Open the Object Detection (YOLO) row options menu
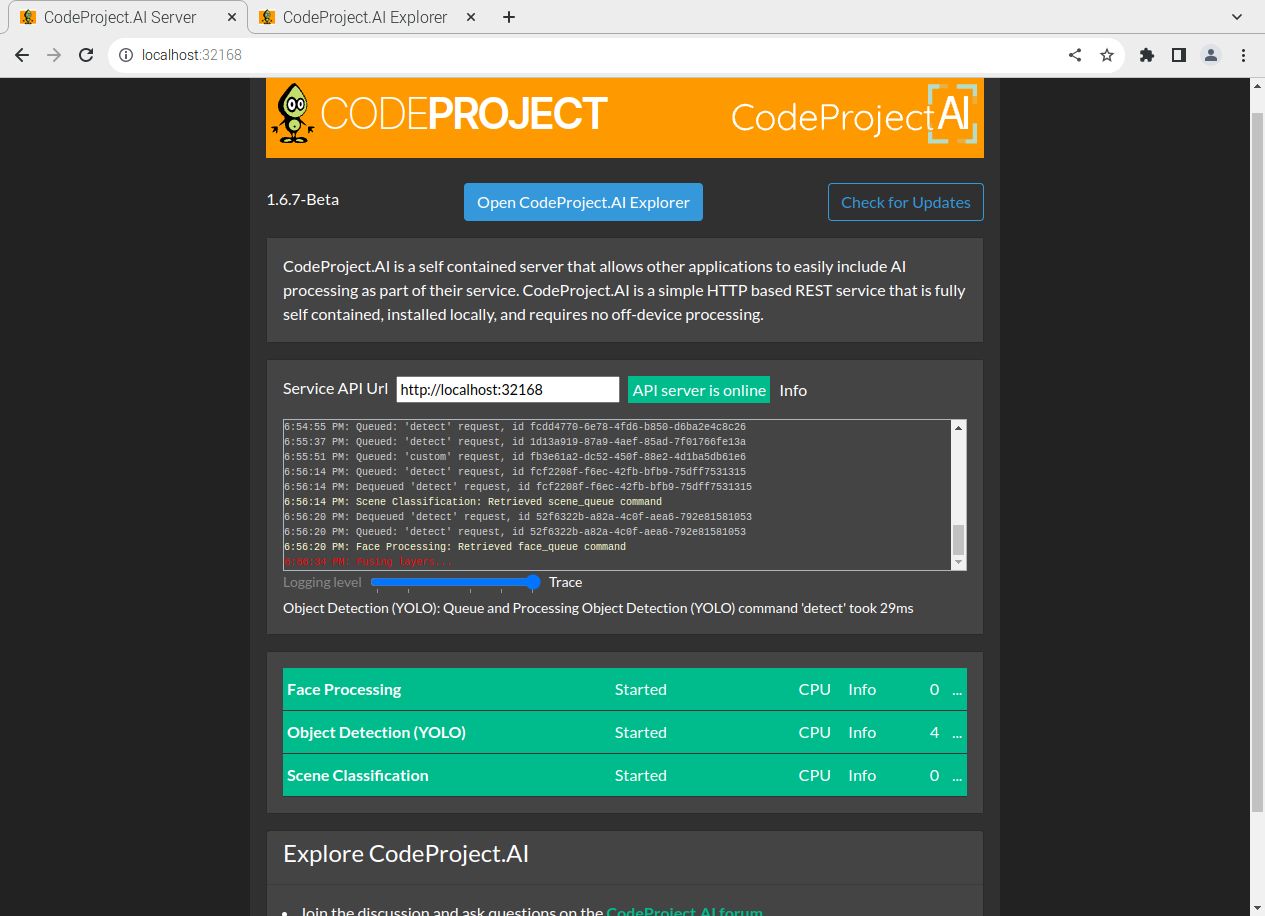 click(957, 733)
